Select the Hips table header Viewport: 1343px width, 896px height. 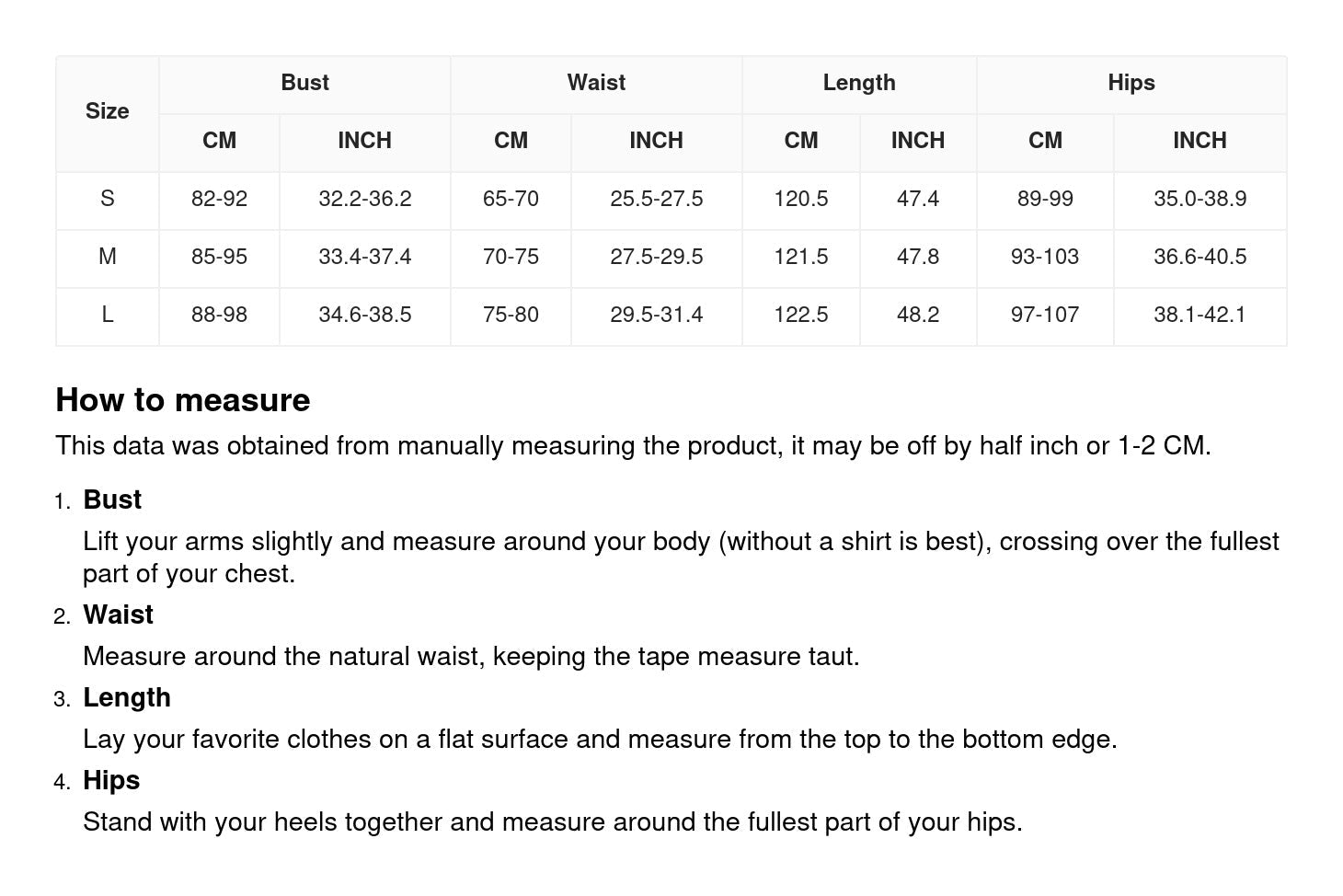point(1131,83)
